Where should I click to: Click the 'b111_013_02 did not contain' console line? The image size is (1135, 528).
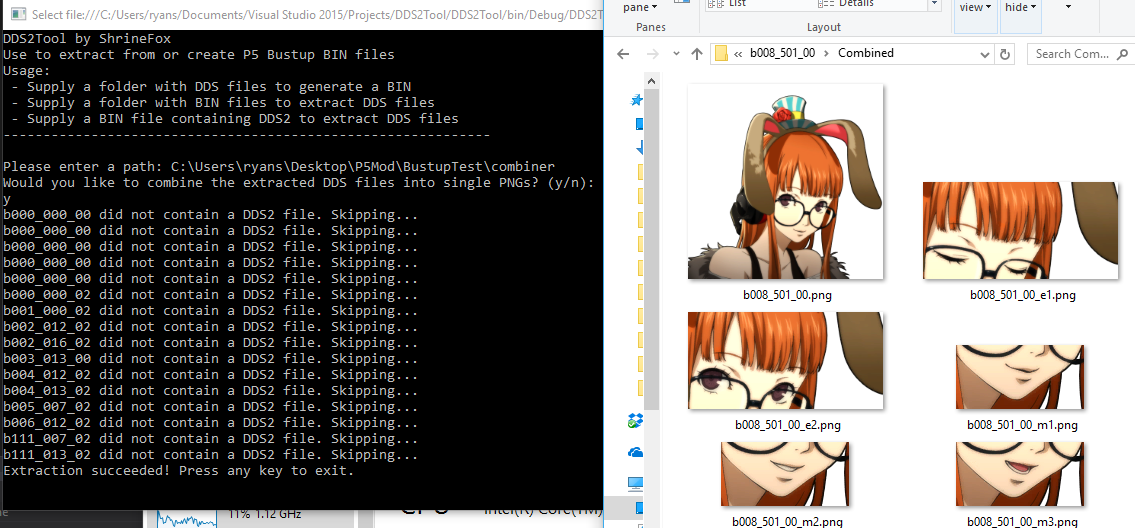211,454
